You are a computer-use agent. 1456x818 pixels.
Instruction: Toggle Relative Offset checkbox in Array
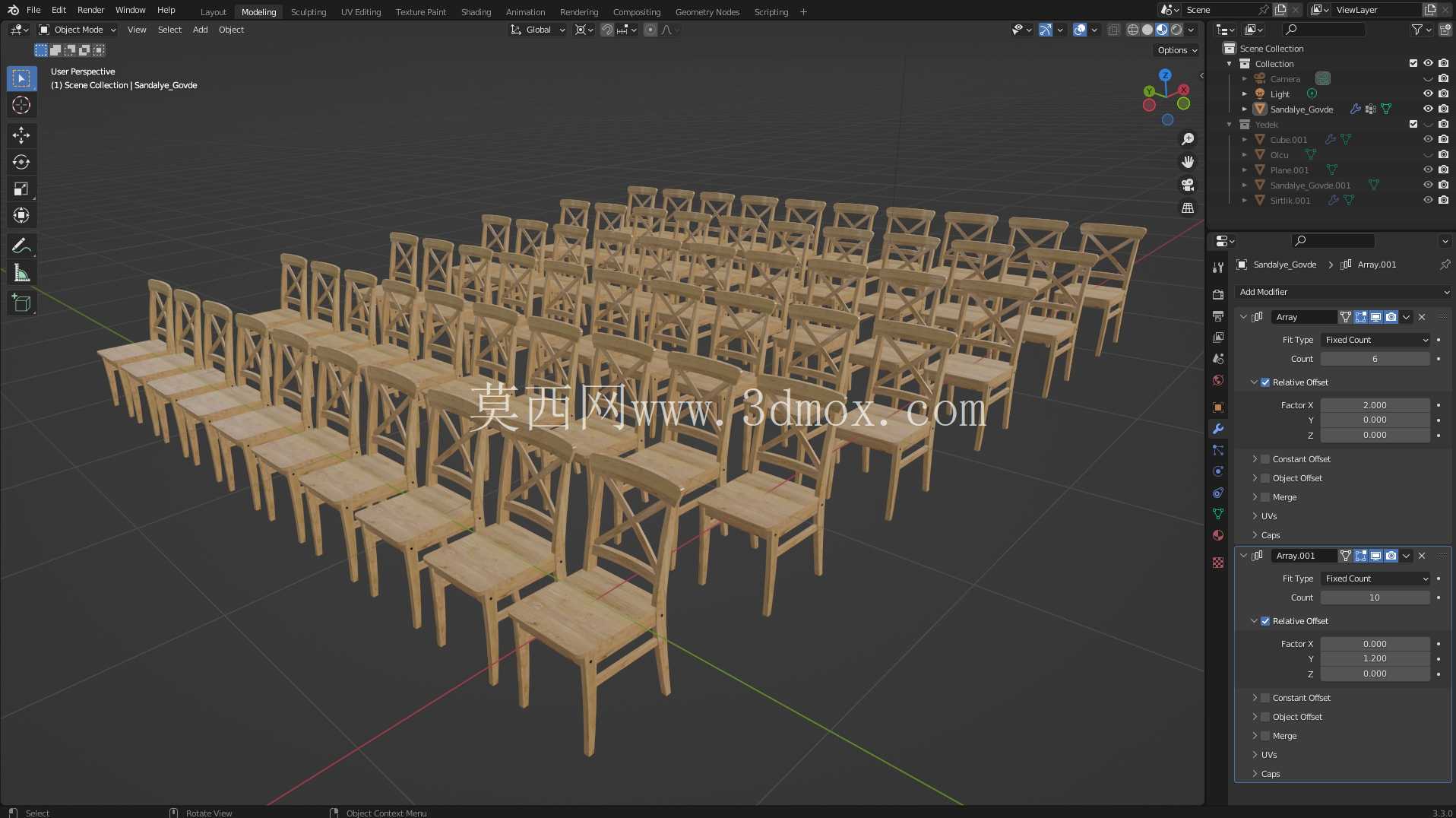pyautogui.click(x=1265, y=382)
